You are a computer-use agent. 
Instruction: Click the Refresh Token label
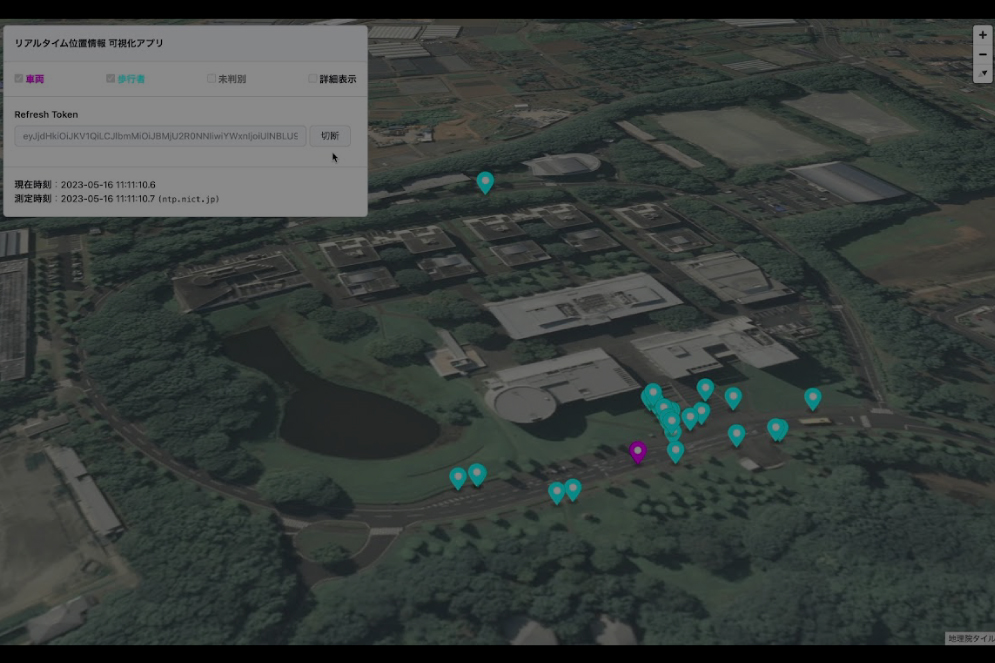[46, 114]
